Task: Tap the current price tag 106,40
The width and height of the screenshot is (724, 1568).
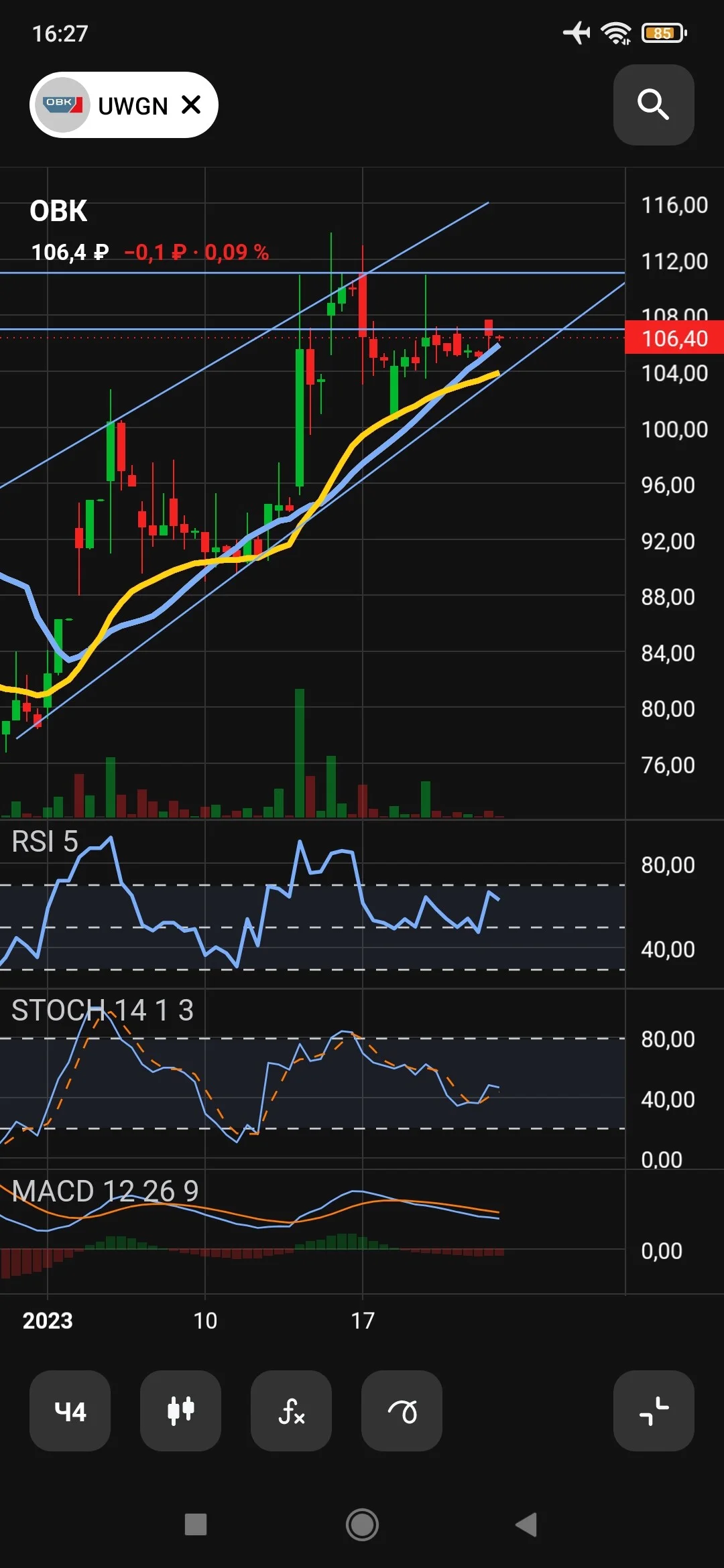Action: tap(674, 338)
